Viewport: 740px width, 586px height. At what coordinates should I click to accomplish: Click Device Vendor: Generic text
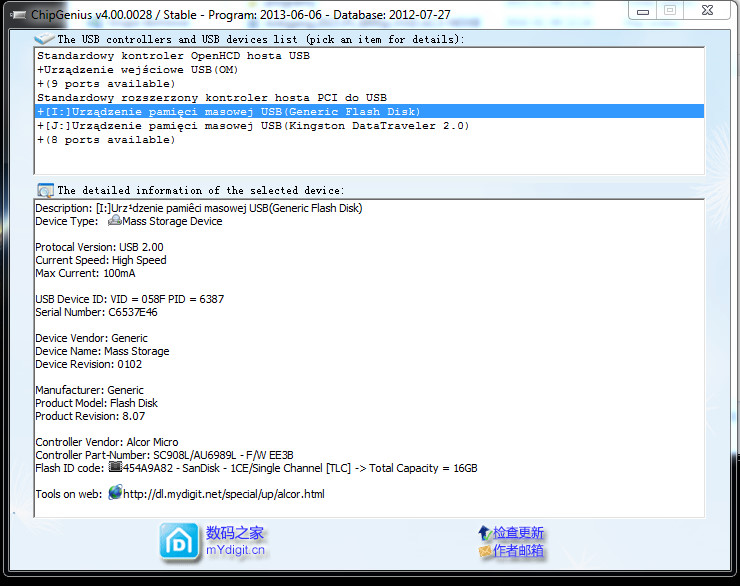(91, 338)
